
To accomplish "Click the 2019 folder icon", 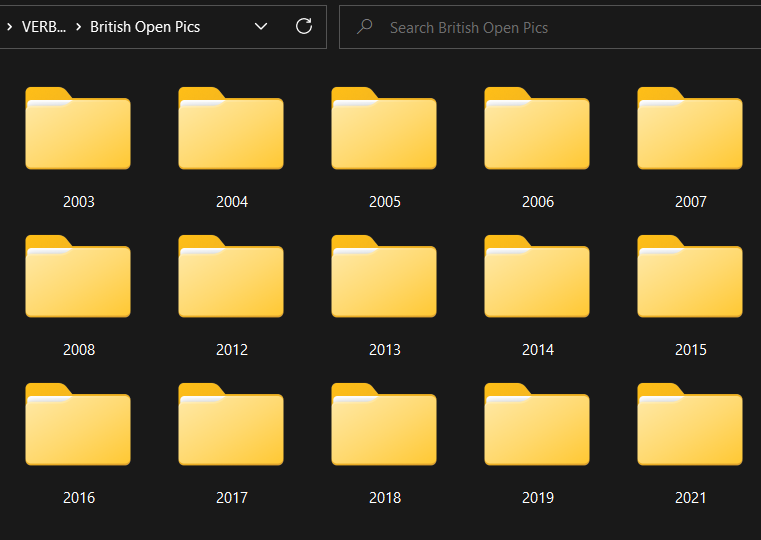I will [x=537, y=424].
